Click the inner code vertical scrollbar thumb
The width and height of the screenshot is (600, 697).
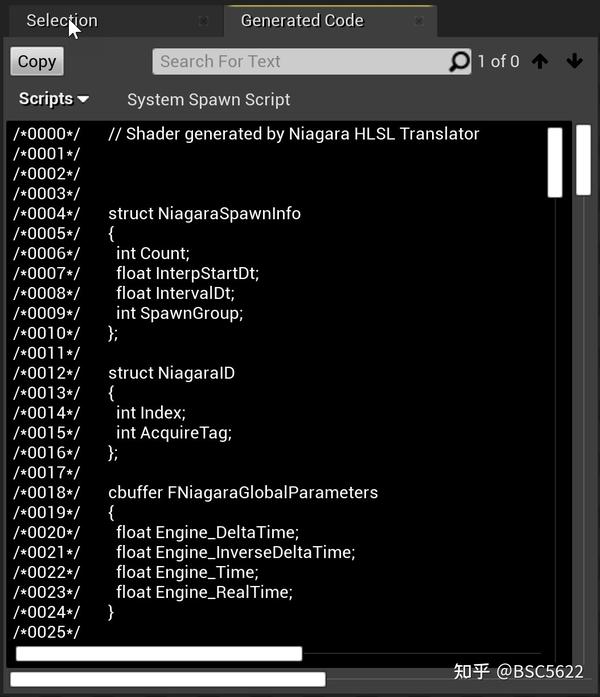point(555,162)
